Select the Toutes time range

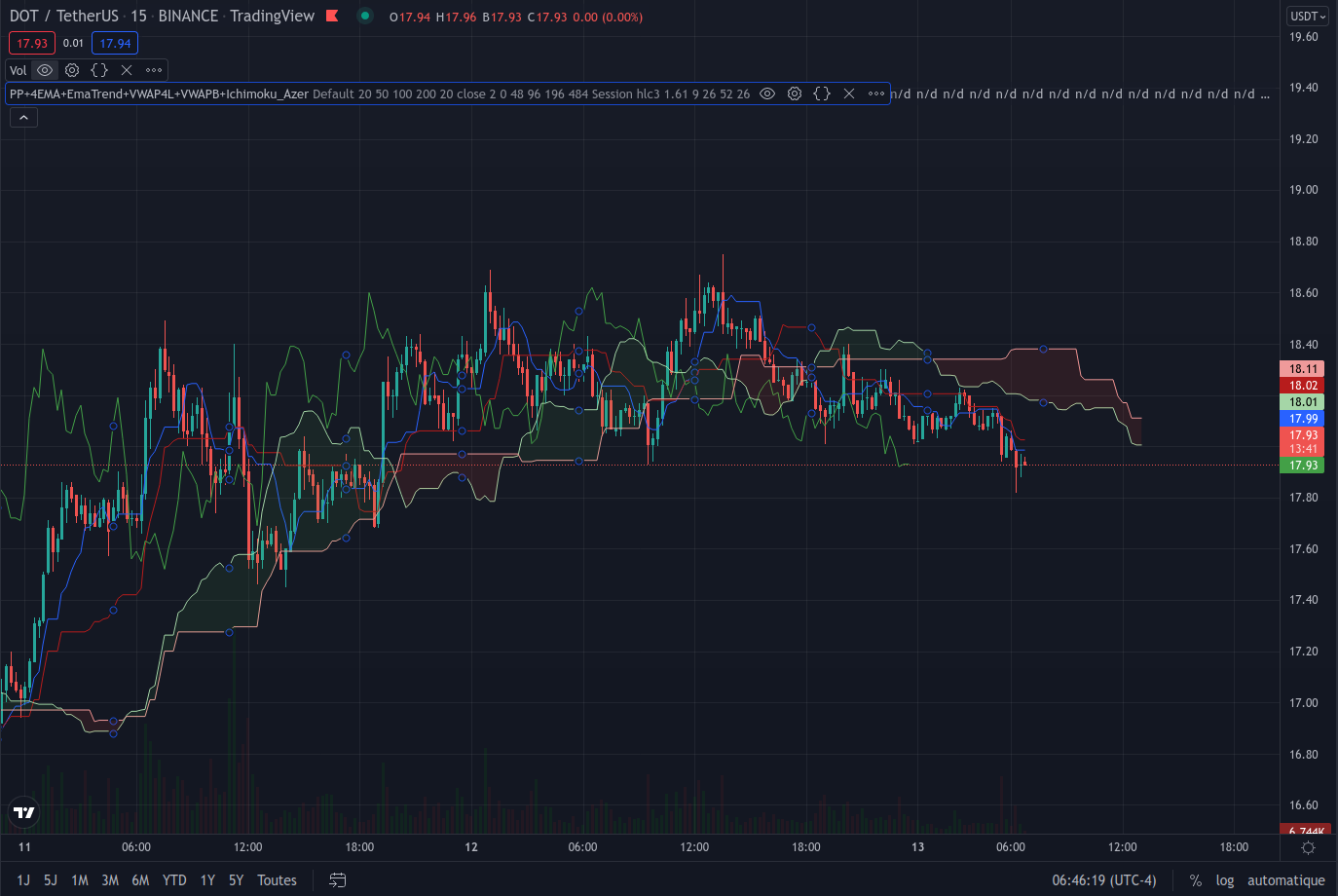(277, 879)
